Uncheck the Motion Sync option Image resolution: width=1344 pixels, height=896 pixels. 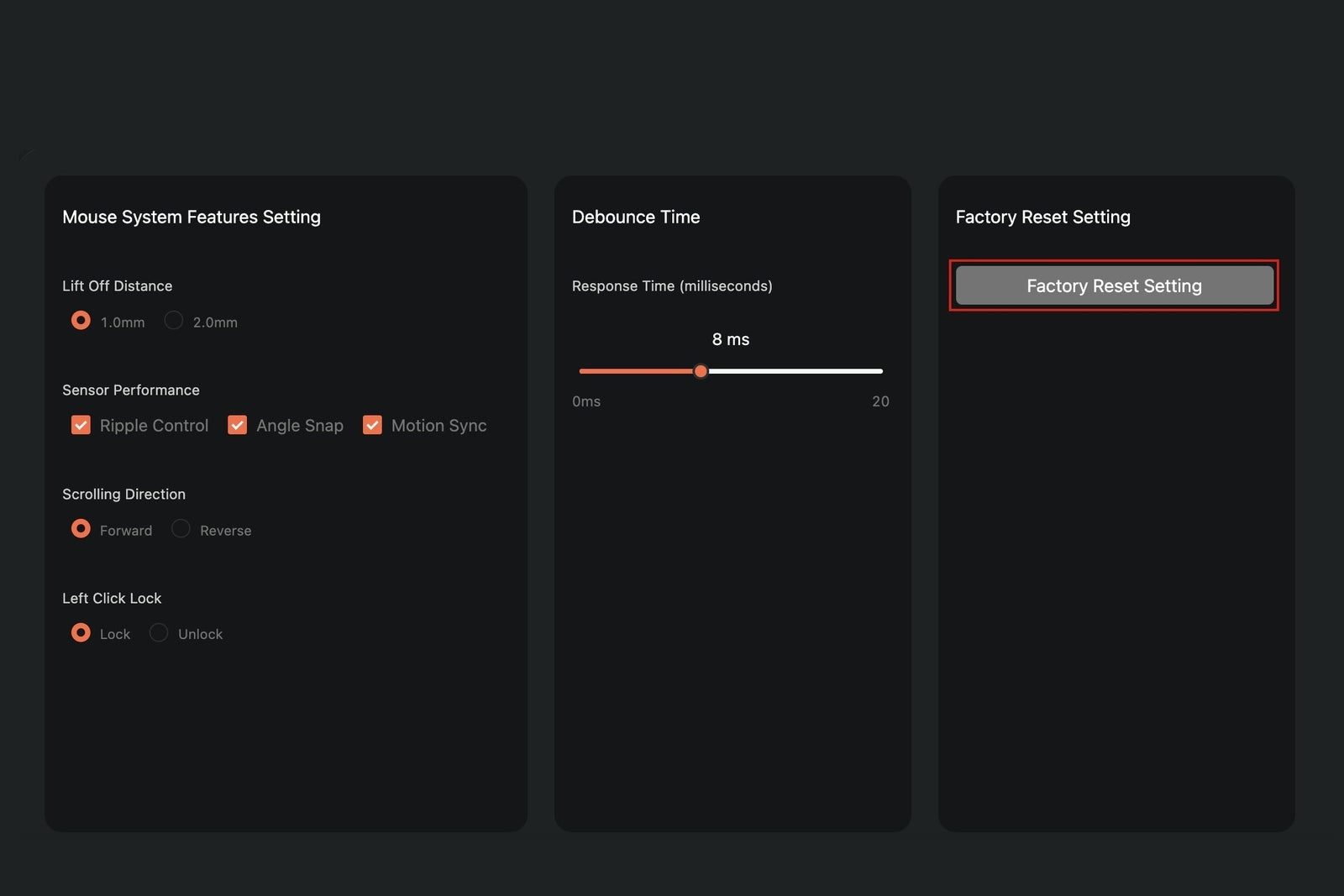372,425
